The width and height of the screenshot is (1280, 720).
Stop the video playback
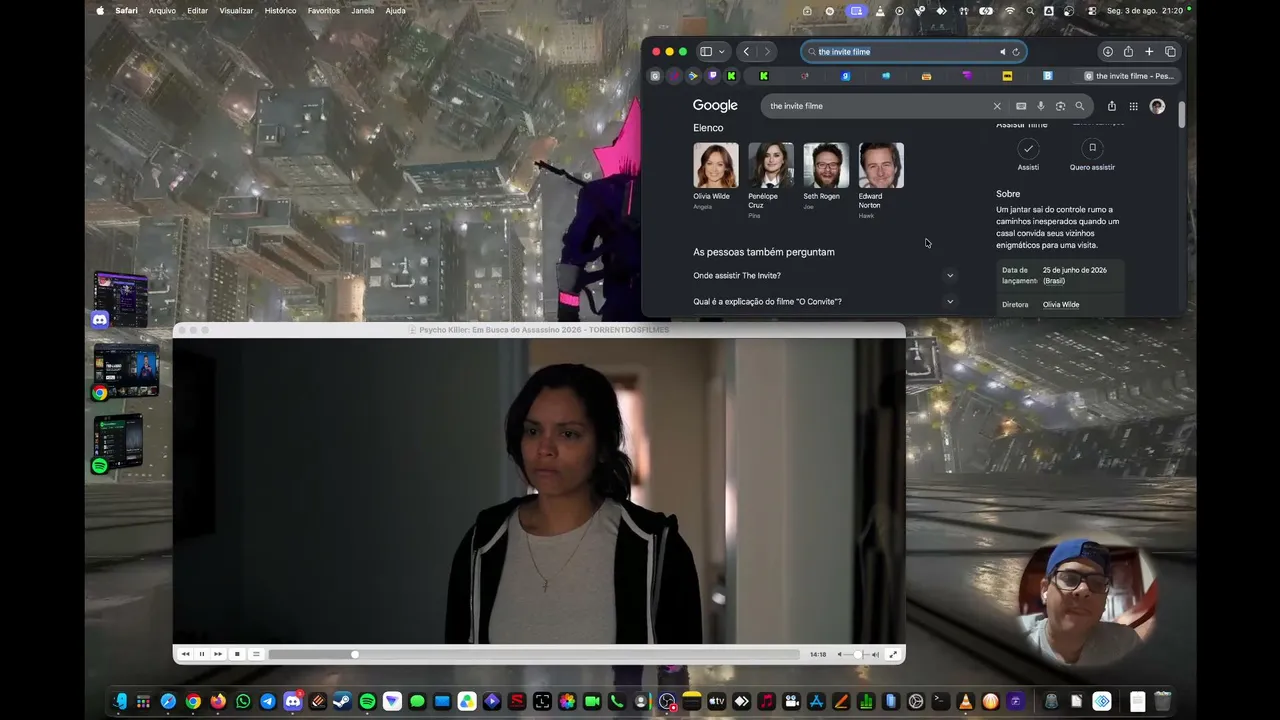point(237,654)
